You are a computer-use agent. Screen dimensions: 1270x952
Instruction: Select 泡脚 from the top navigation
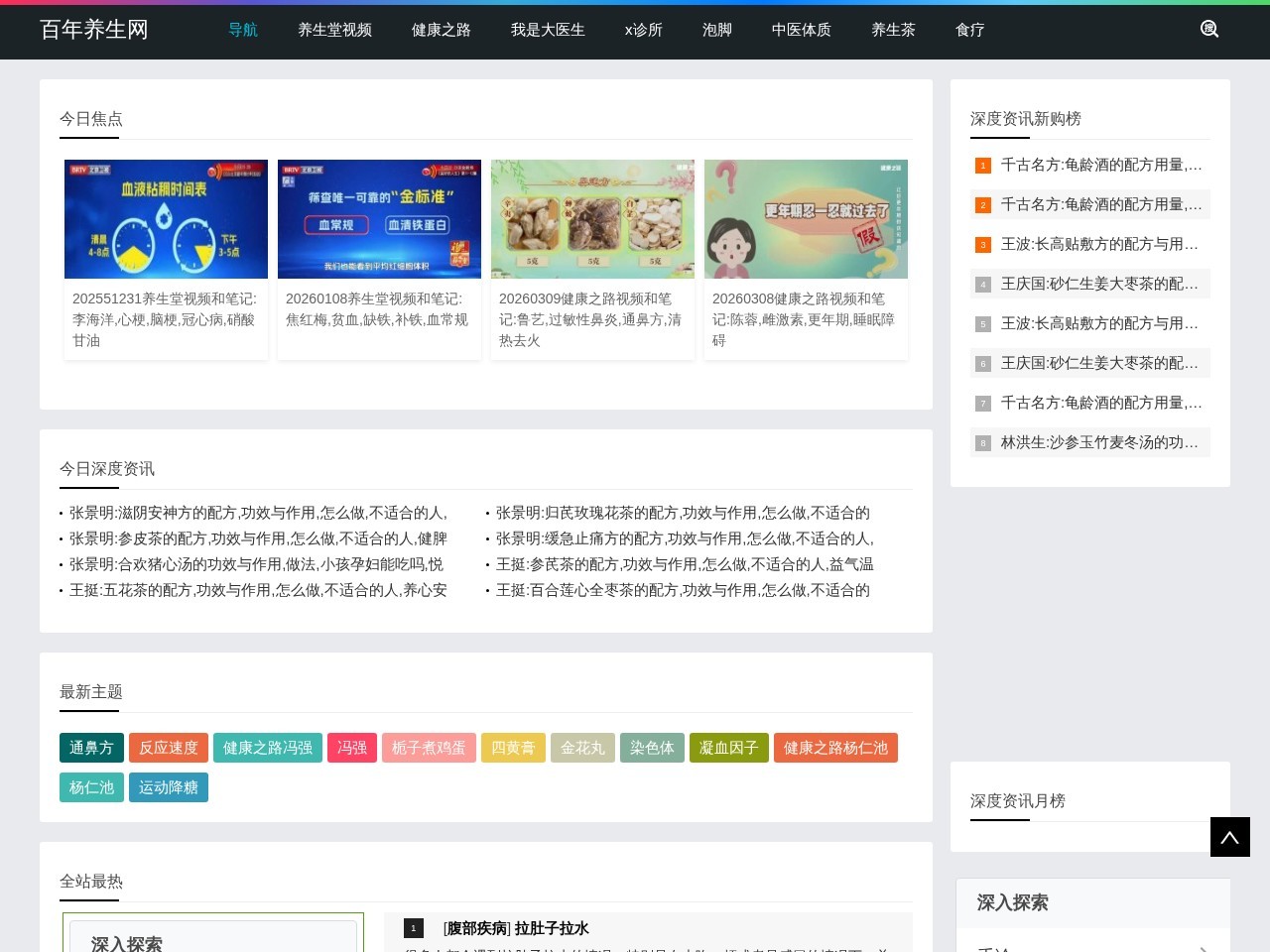716,30
